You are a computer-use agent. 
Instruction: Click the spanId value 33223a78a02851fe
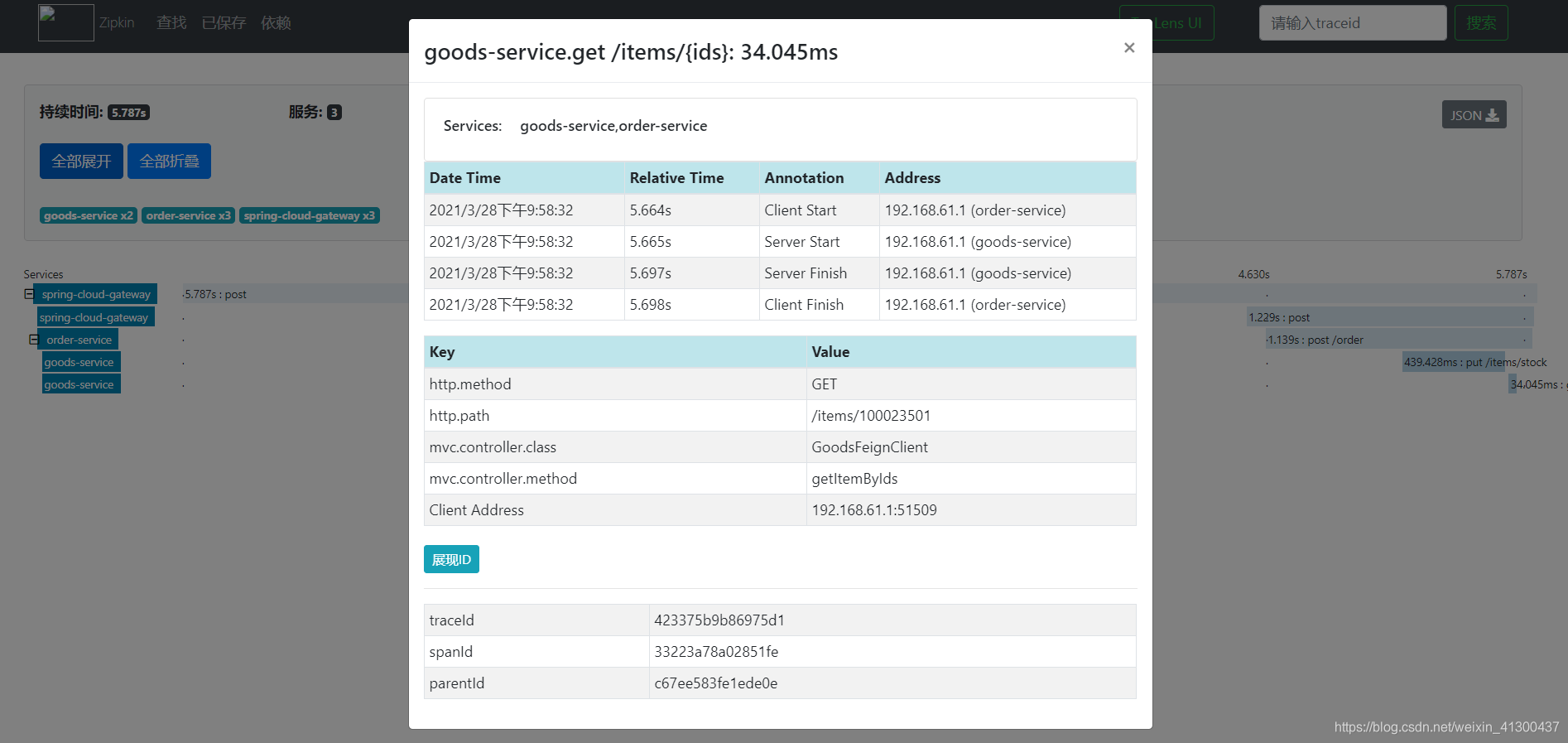892,652
